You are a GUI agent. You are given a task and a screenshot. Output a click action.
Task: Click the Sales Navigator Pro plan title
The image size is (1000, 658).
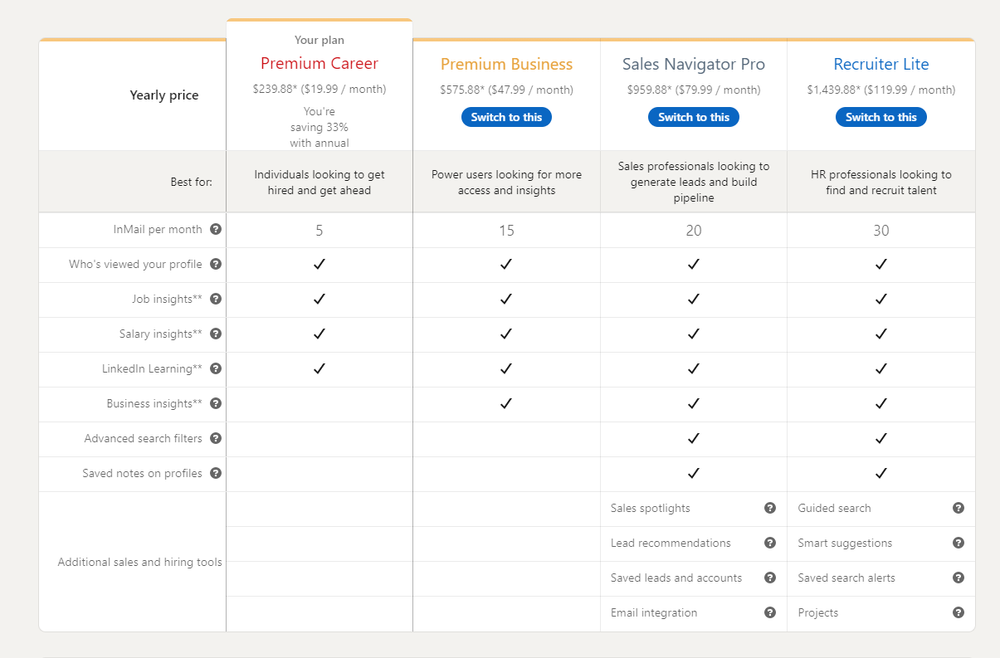click(694, 64)
